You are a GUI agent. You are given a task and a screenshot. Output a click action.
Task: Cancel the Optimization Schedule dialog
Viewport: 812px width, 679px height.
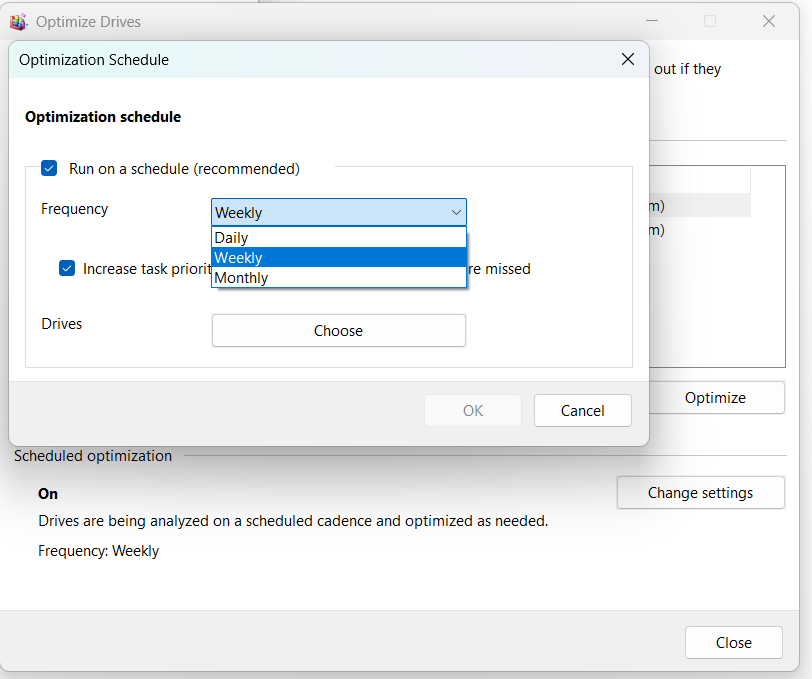pos(582,411)
